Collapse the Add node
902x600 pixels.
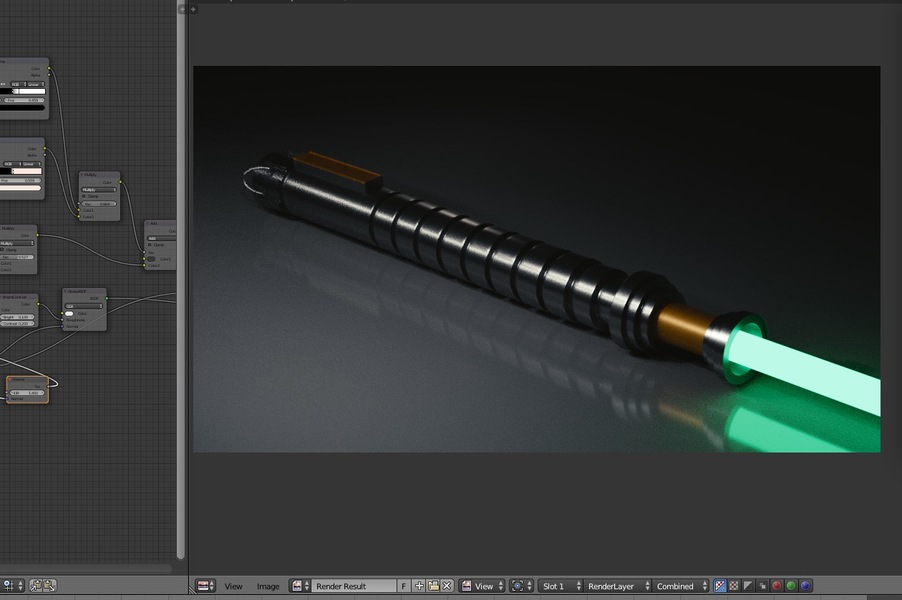tap(148, 223)
